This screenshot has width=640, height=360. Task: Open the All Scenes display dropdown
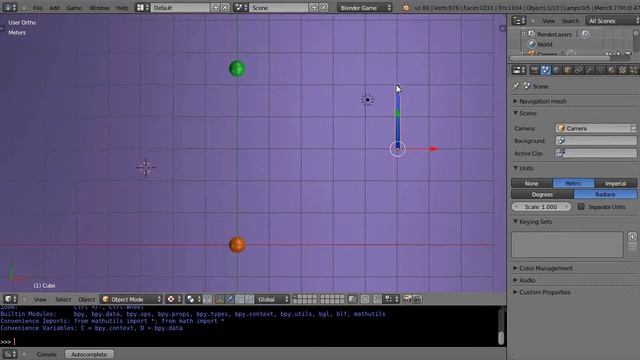click(x=612, y=21)
